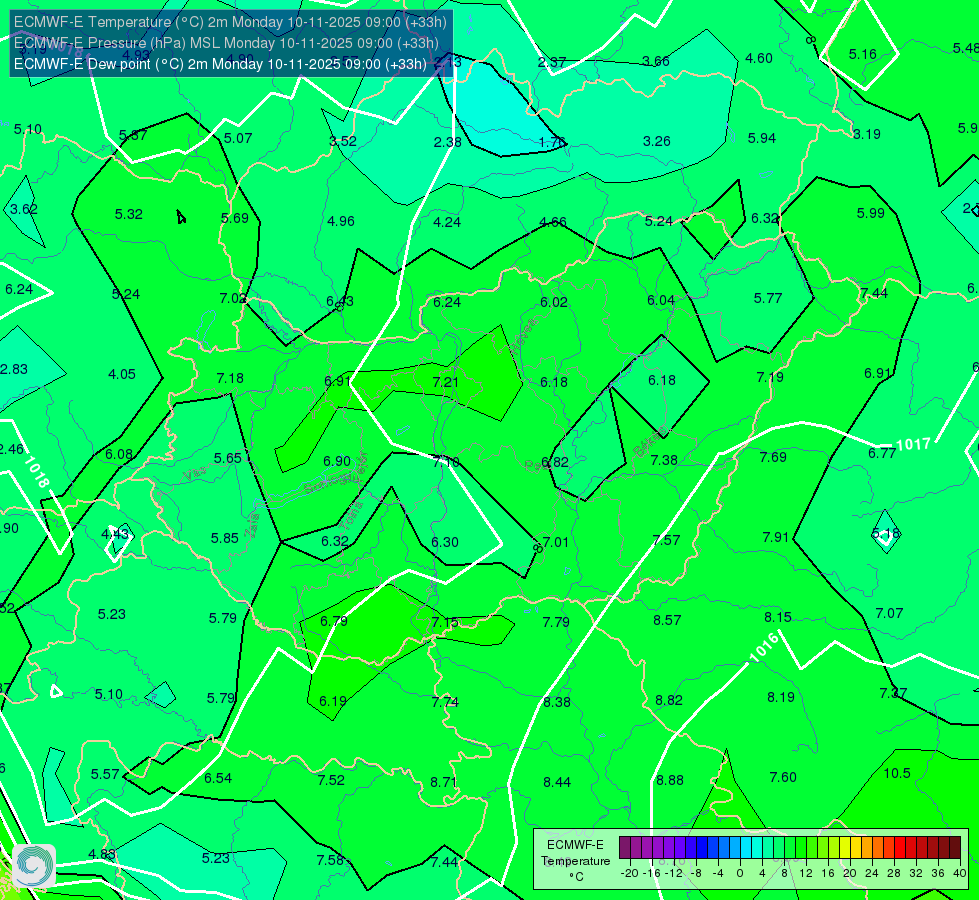Click the 1017 isobar label
Image resolution: width=979 pixels, height=900 pixels.
tap(913, 445)
